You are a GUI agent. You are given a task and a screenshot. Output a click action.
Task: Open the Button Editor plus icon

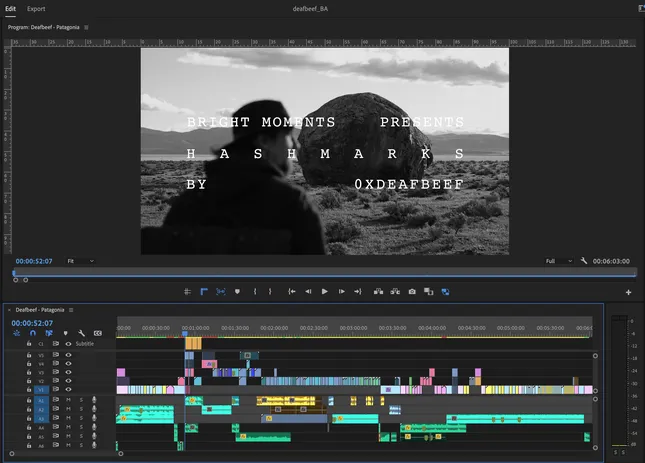tap(628, 292)
